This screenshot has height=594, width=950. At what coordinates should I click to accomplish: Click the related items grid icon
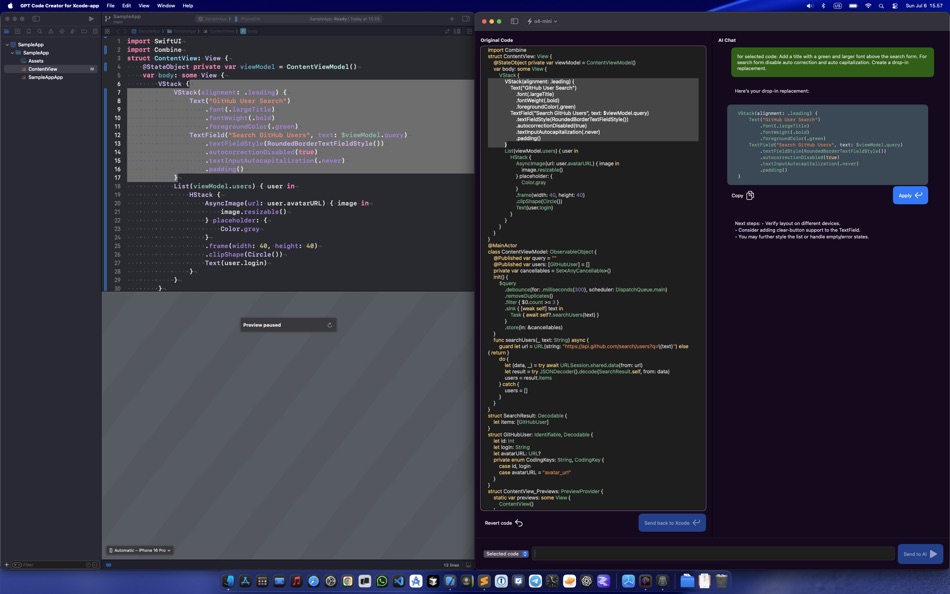point(108,32)
